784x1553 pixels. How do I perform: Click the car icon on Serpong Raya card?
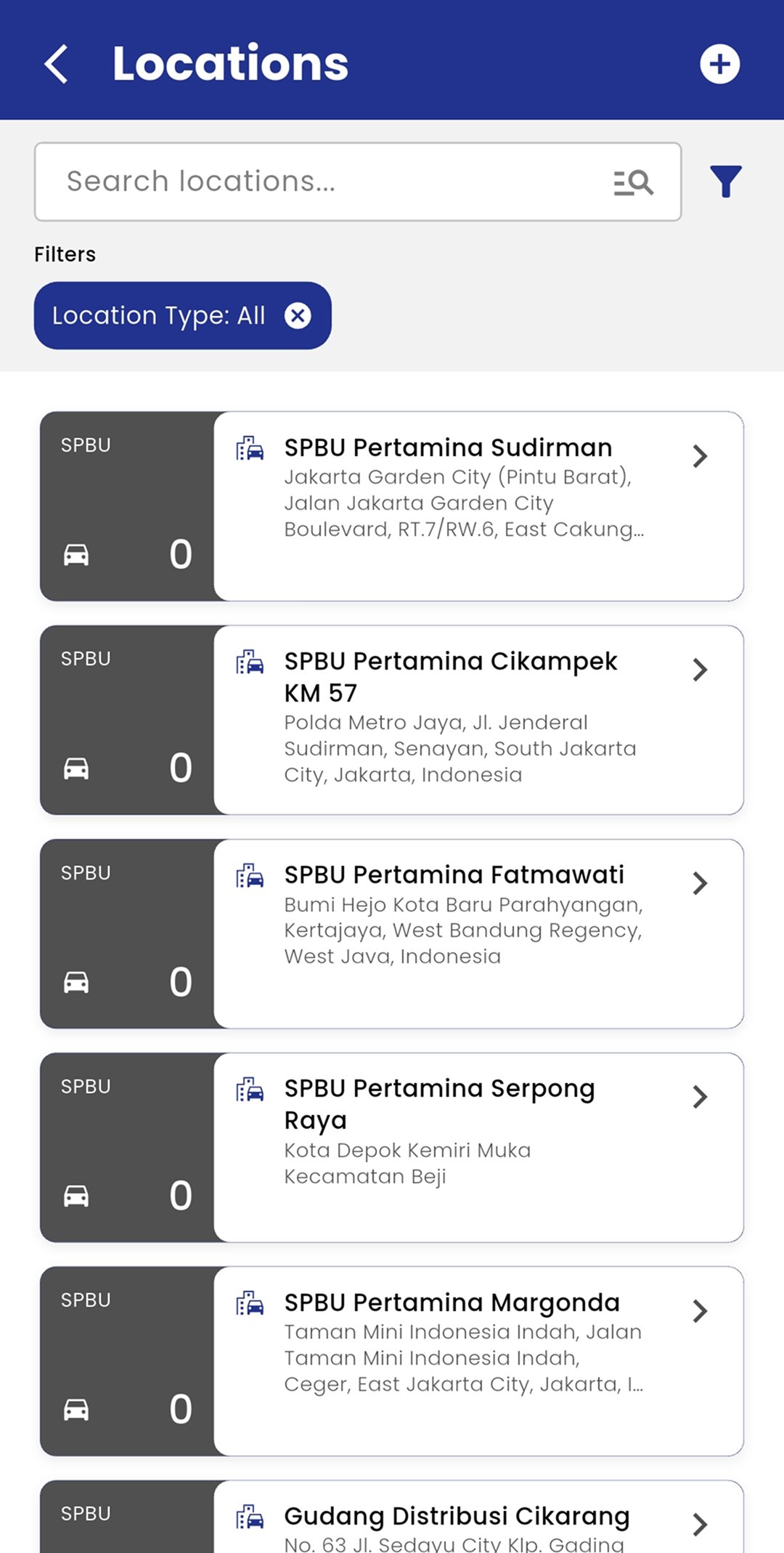[76, 1196]
